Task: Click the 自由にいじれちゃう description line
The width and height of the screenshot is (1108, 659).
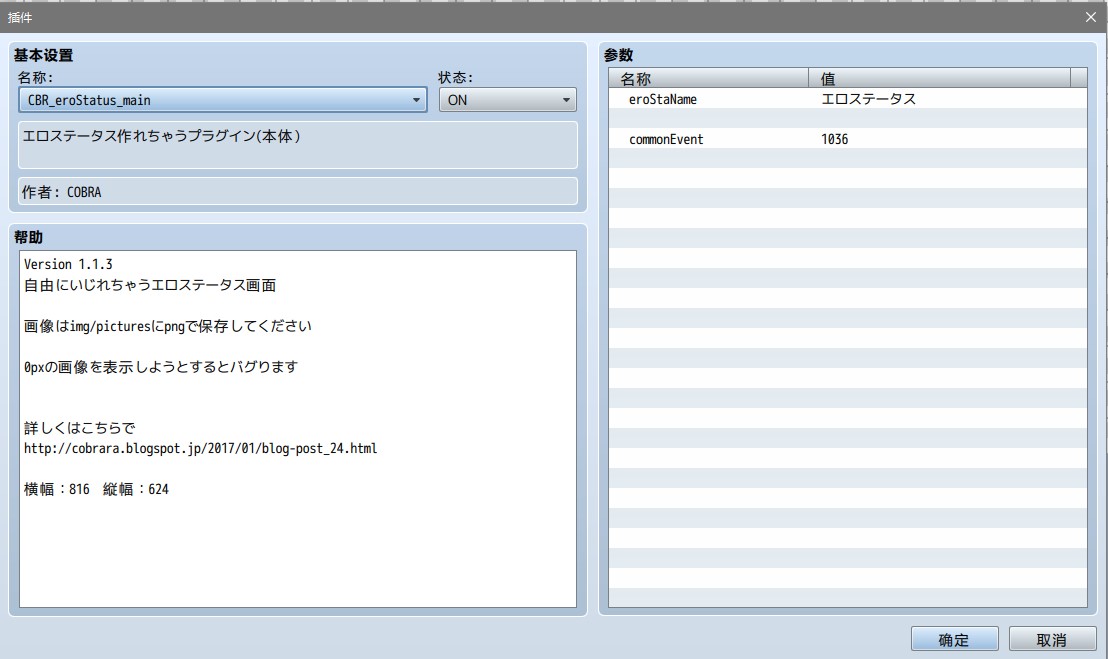Action: (150, 285)
